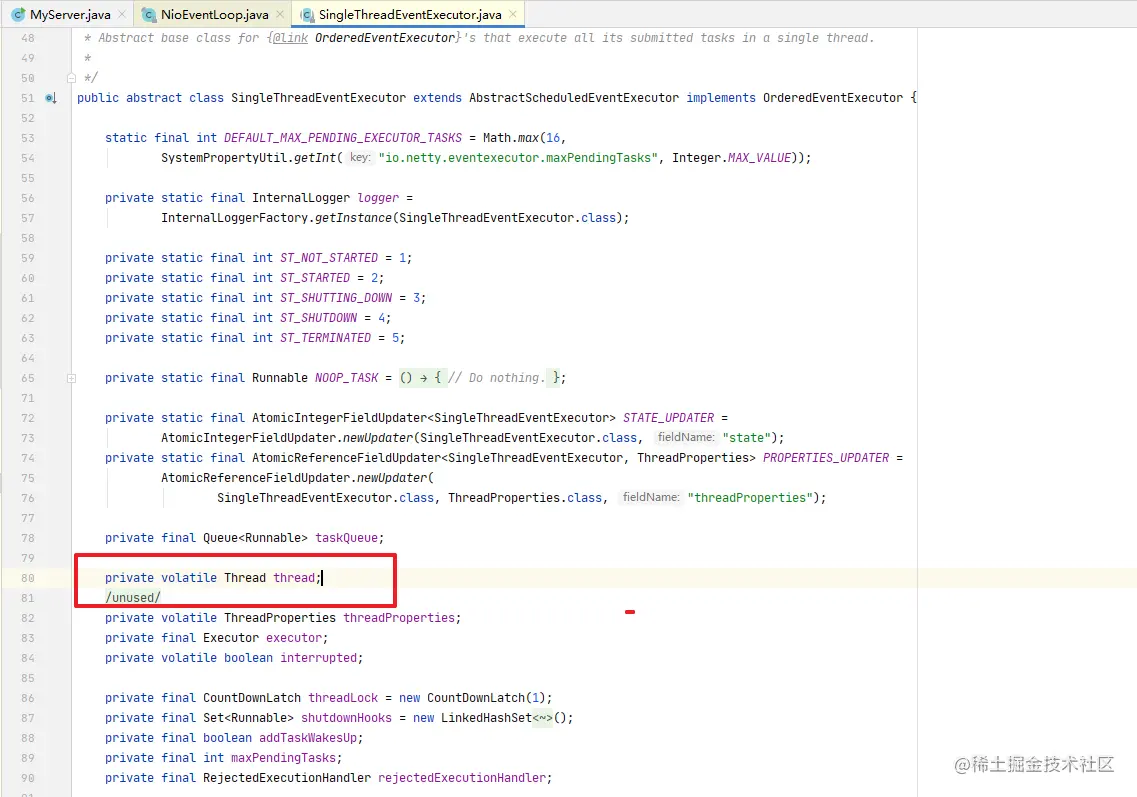
Task: Click the addTaskWakesUp field name
Action: click(308, 738)
